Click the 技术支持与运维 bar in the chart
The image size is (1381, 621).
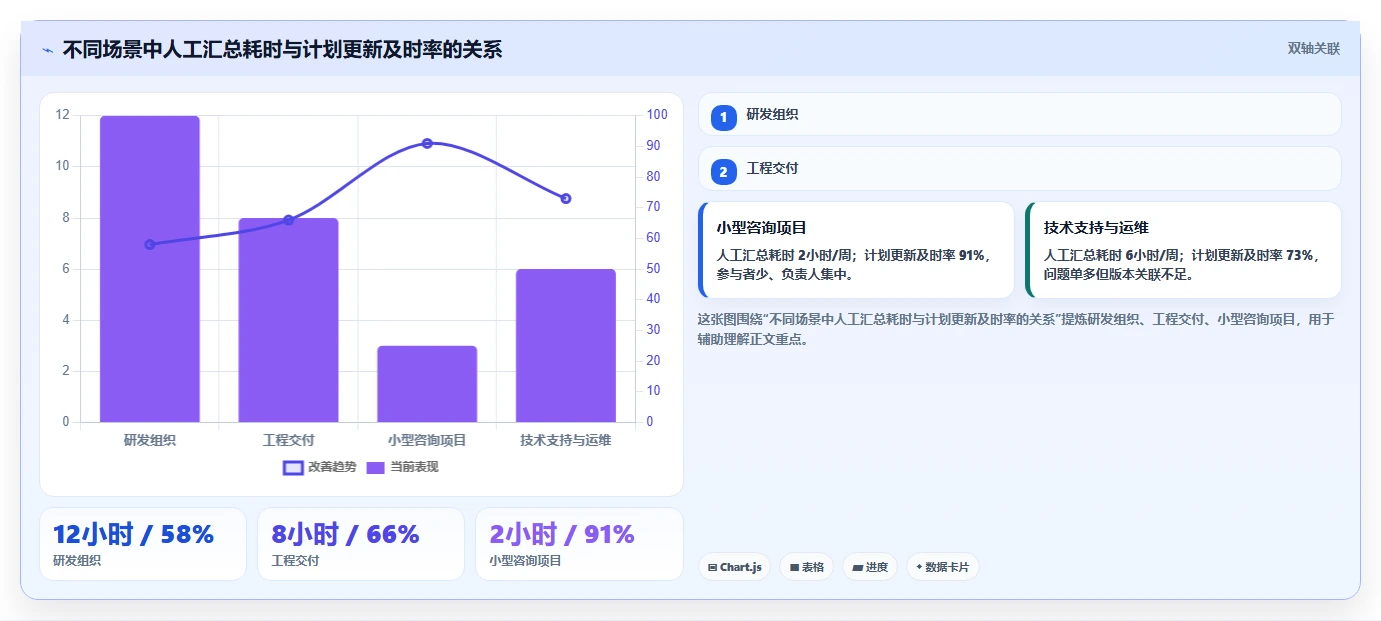[566, 345]
